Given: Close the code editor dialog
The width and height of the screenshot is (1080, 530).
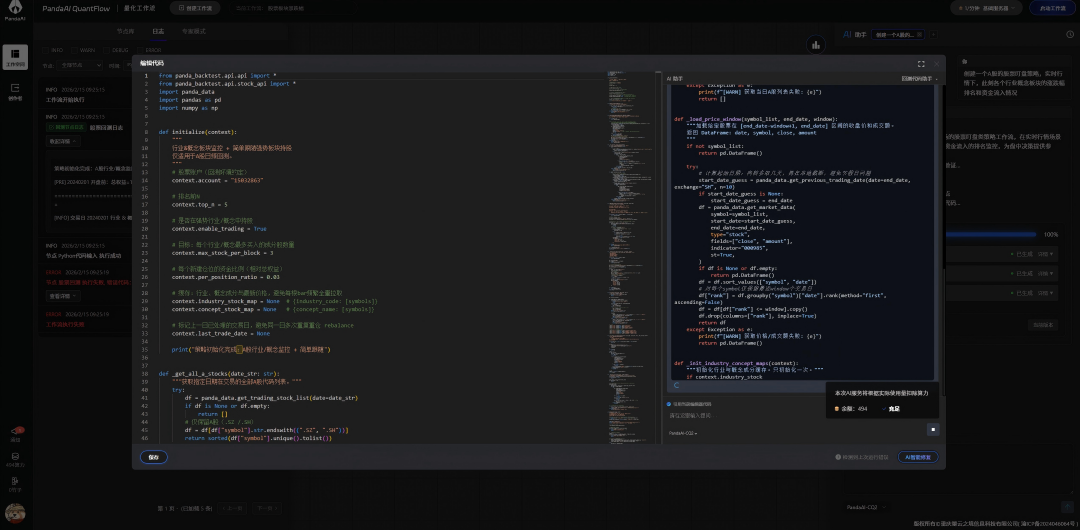Looking at the screenshot, I should click(936, 63).
